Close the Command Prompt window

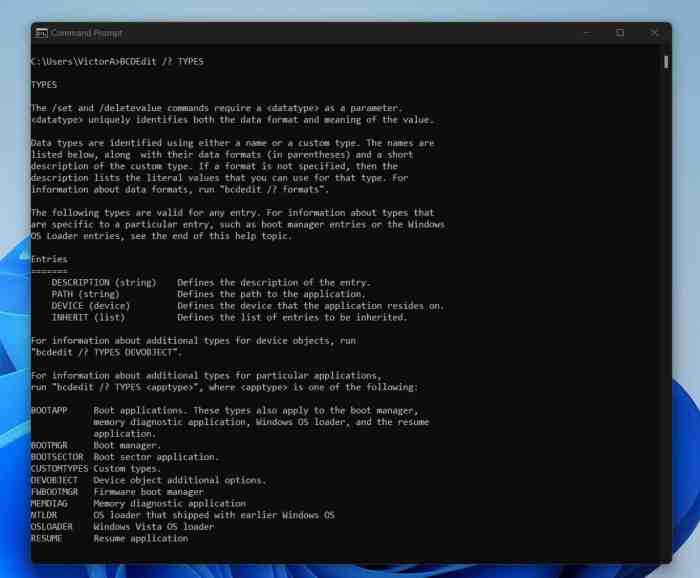654,33
